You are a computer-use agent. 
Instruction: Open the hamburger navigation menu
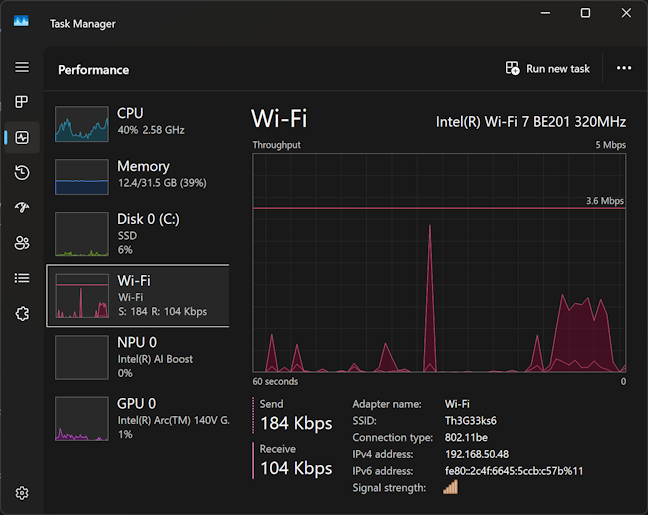coord(22,67)
